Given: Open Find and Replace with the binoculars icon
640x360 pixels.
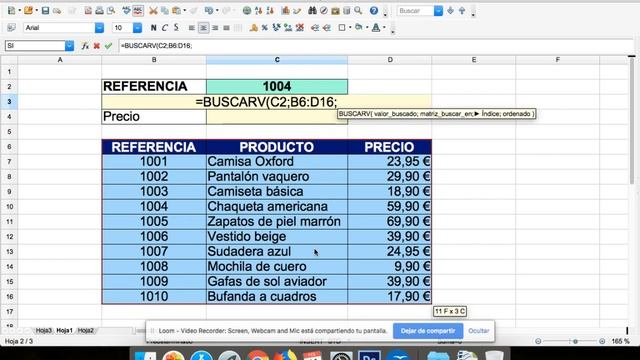Looking at the screenshot, I should point(312,11).
